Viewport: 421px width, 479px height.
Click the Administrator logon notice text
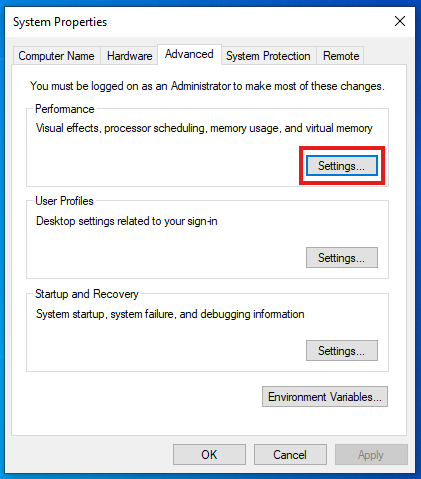[207, 86]
